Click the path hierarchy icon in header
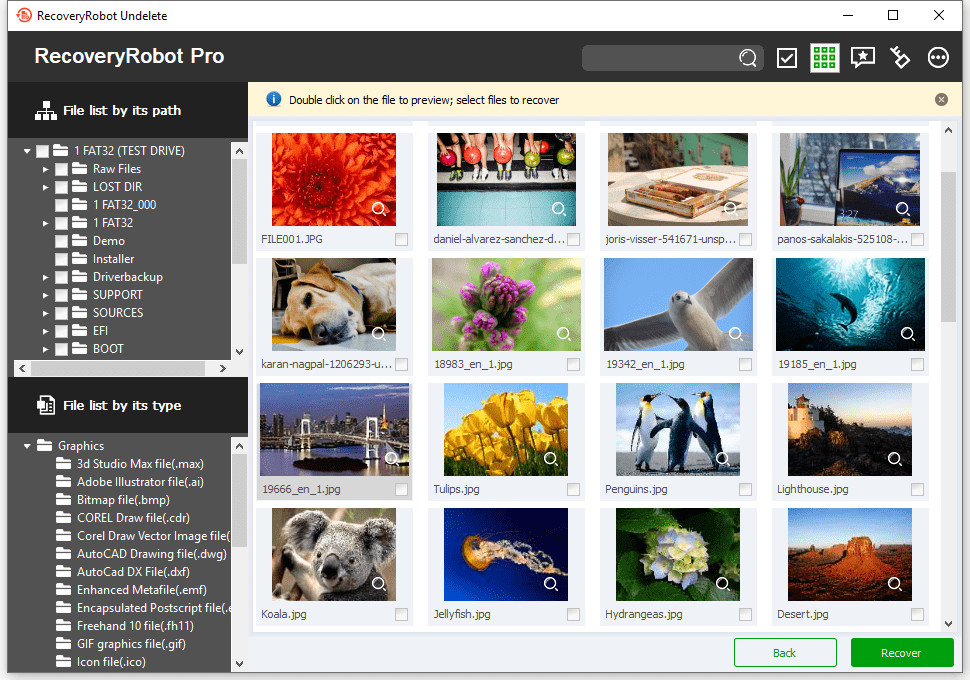The image size is (970, 680). tap(46, 111)
